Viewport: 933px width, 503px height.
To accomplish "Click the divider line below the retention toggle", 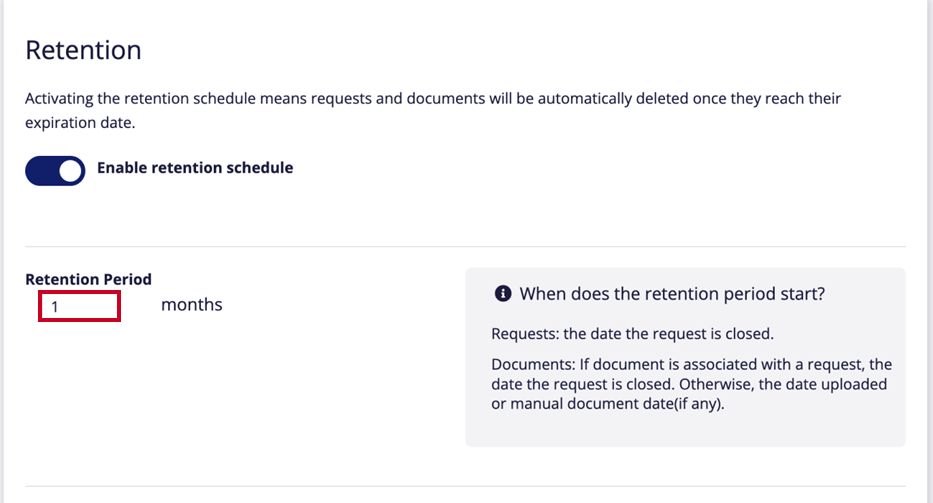I will 465,246.
